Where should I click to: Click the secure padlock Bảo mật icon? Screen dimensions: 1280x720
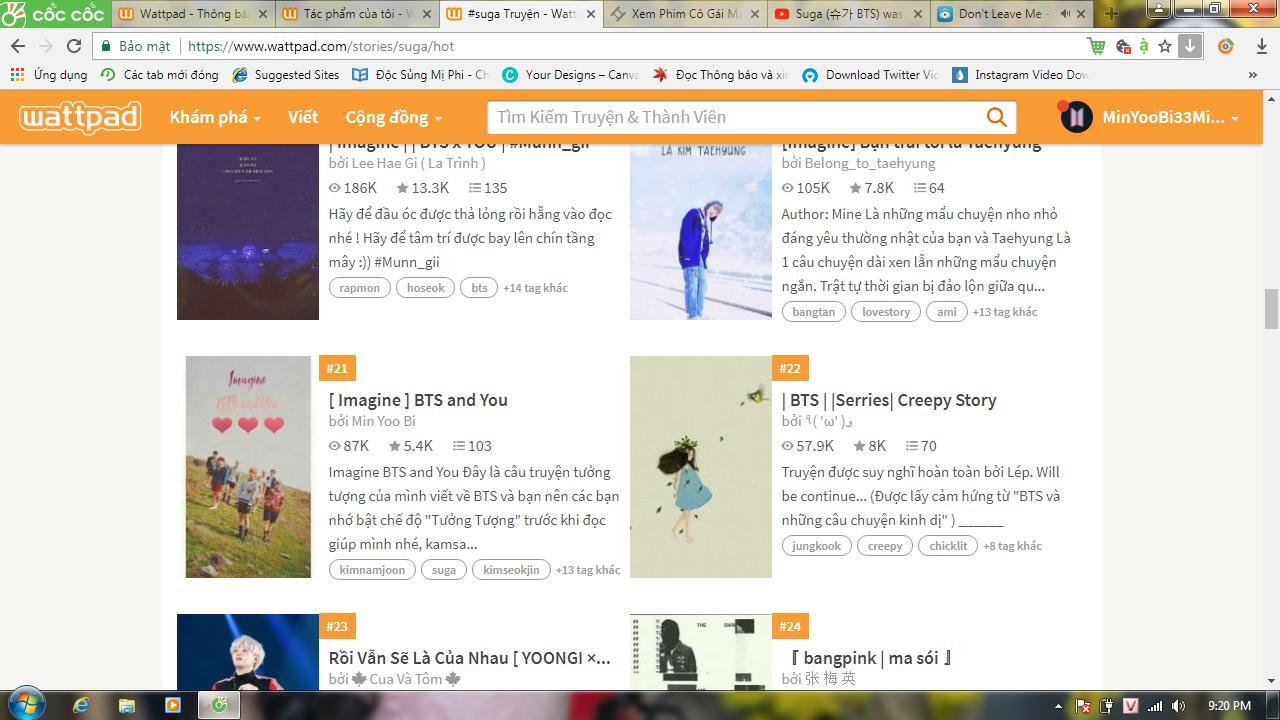[106, 46]
